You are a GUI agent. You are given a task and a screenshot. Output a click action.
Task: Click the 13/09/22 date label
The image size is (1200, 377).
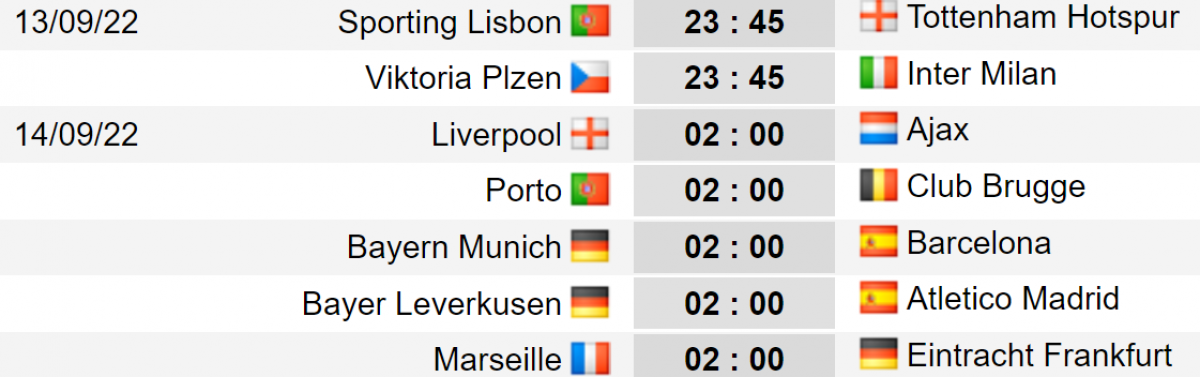(77, 22)
